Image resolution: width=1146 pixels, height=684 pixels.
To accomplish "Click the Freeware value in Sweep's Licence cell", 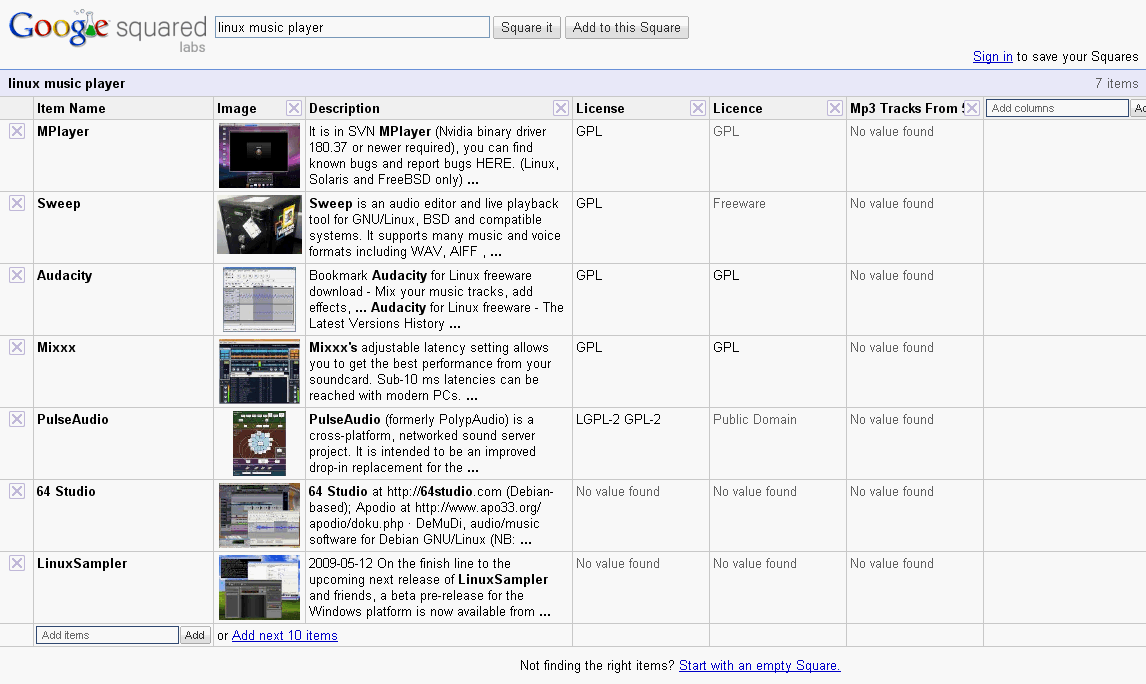I will pos(739,203).
